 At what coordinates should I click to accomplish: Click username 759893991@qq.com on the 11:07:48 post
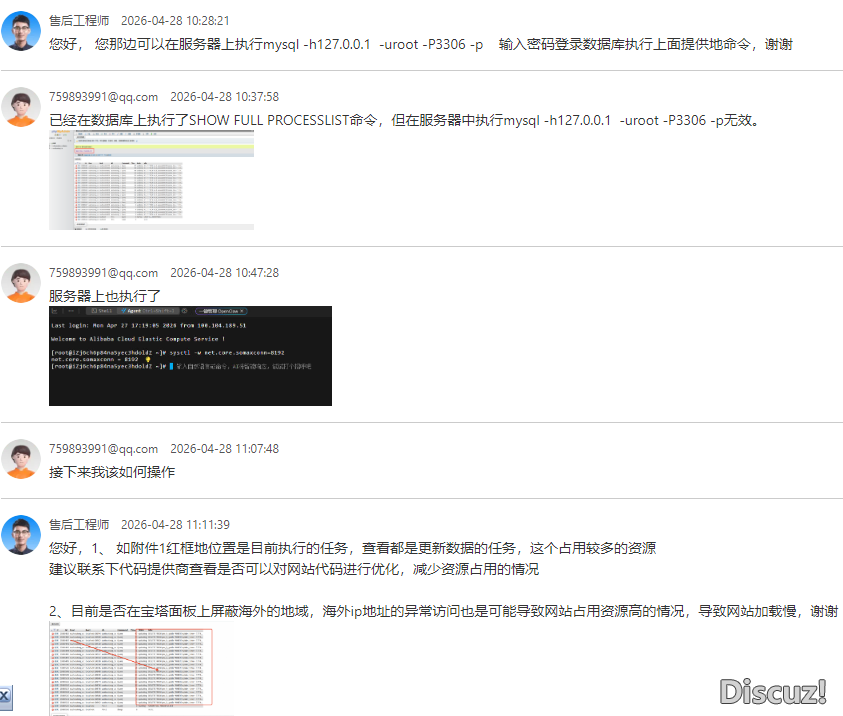pyautogui.click(x=103, y=449)
